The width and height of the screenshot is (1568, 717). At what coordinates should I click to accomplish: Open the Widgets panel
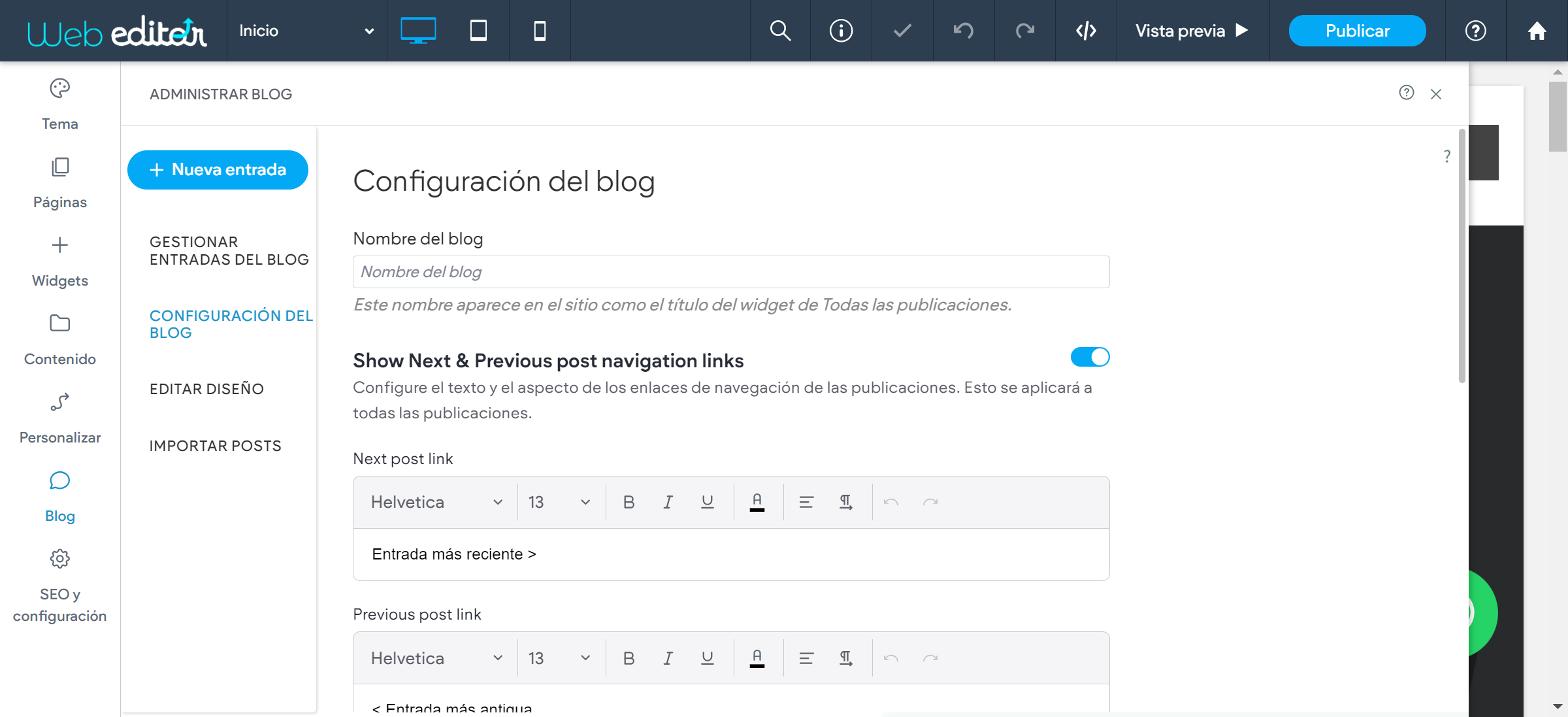(x=59, y=261)
